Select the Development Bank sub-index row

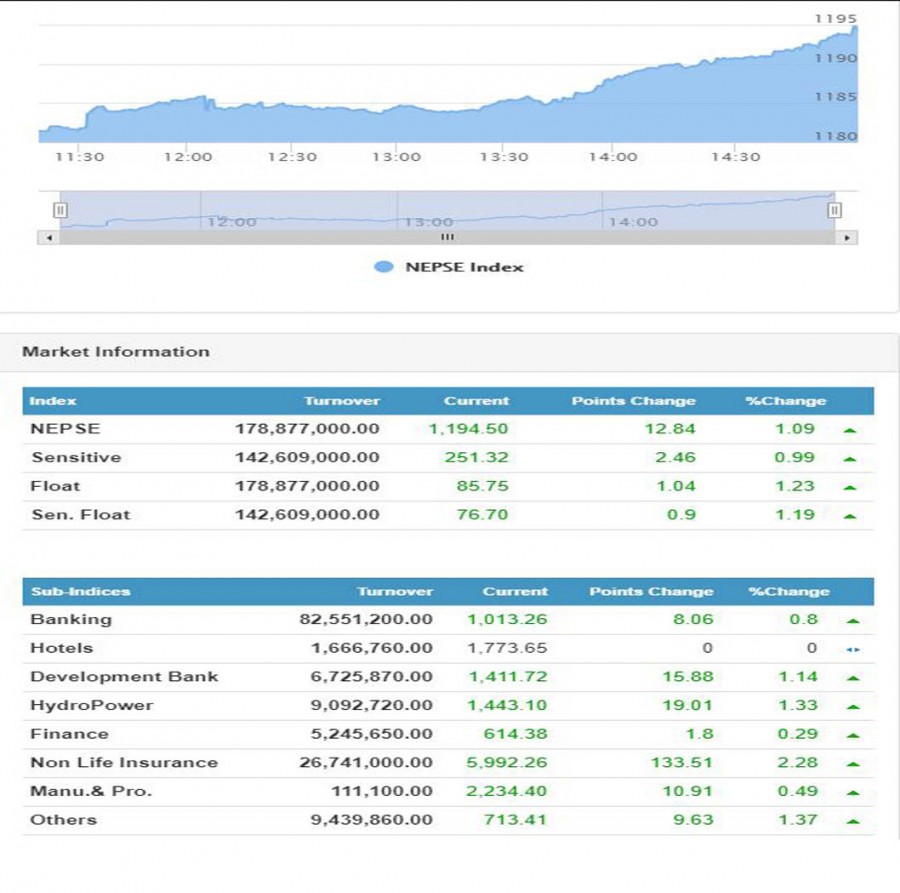pyautogui.click(x=124, y=677)
